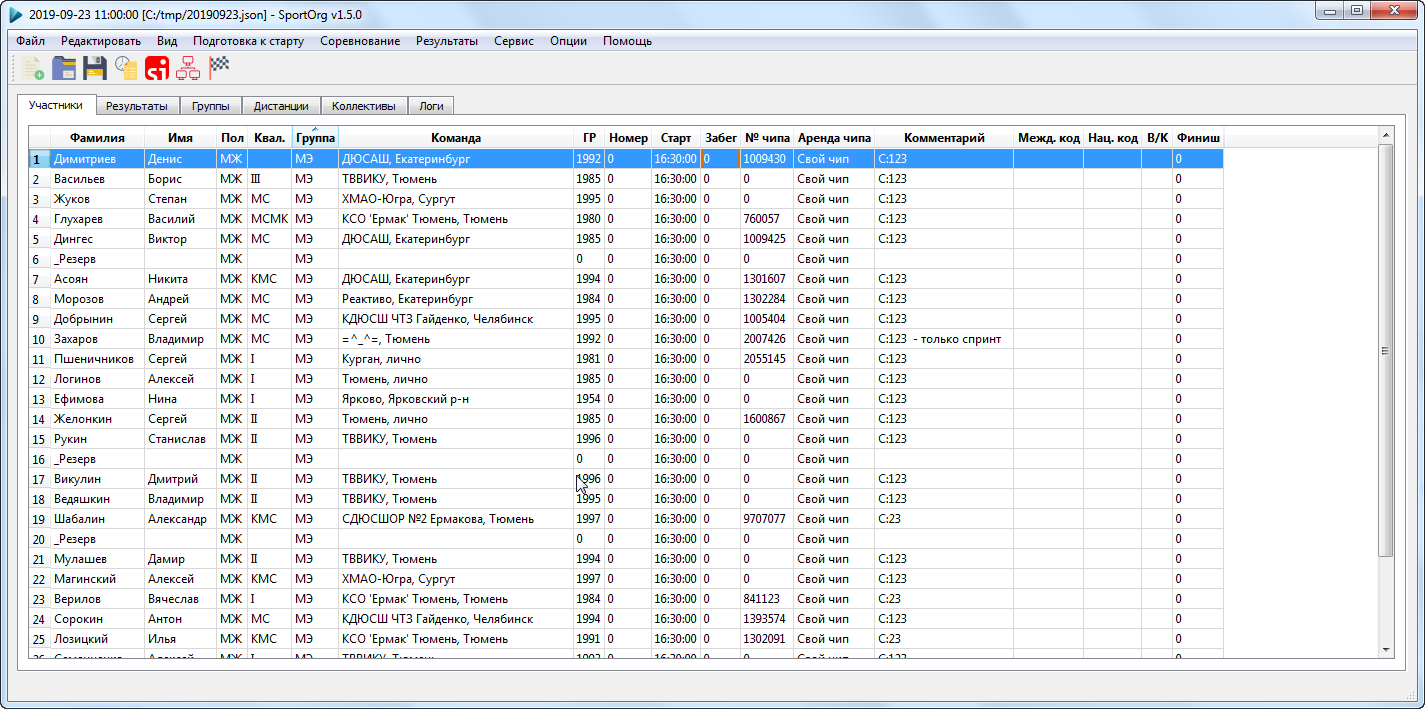Click the vertical scrollbar thumb
The image size is (1425, 709).
[1385, 351]
